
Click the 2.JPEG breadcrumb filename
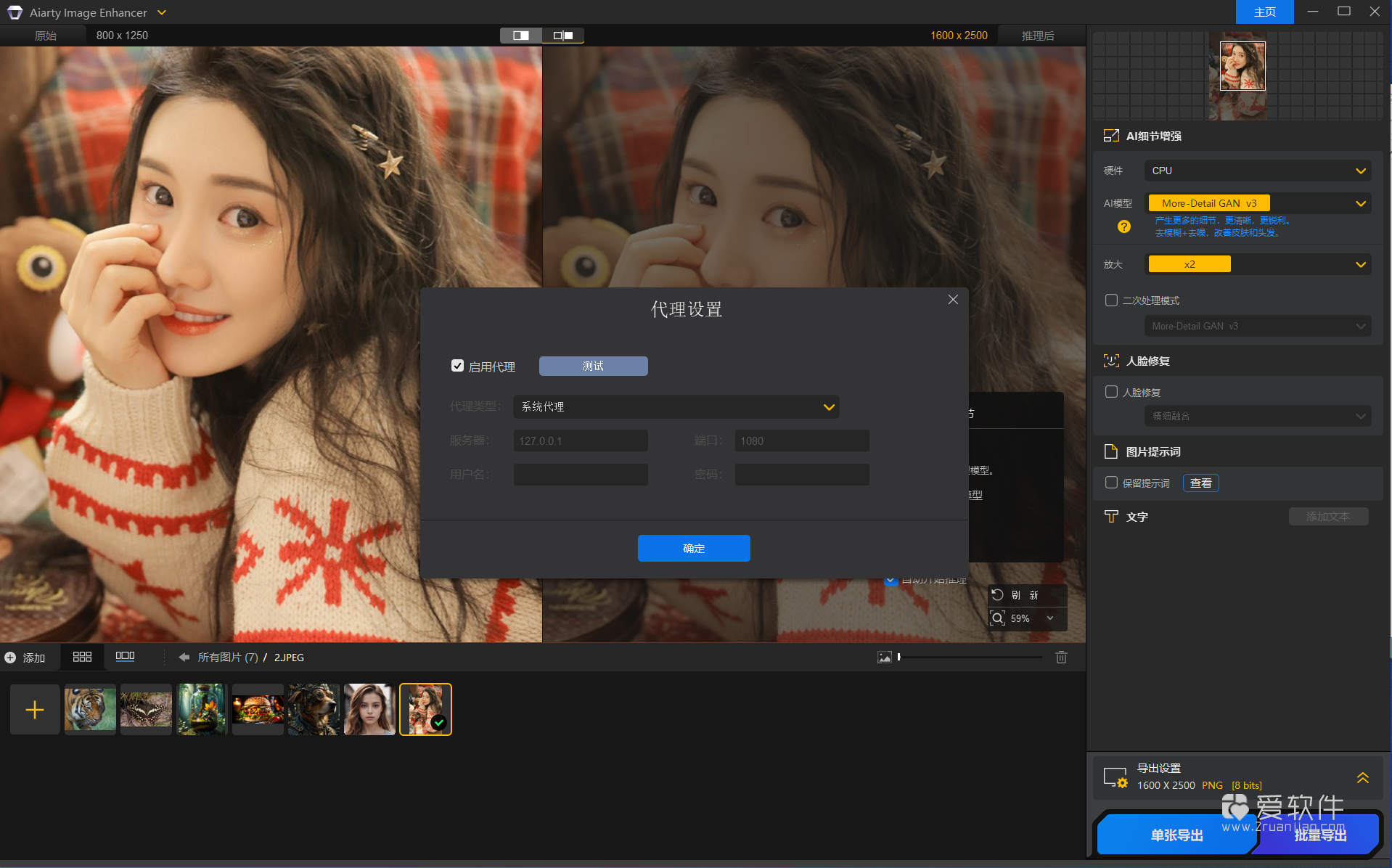tap(289, 658)
